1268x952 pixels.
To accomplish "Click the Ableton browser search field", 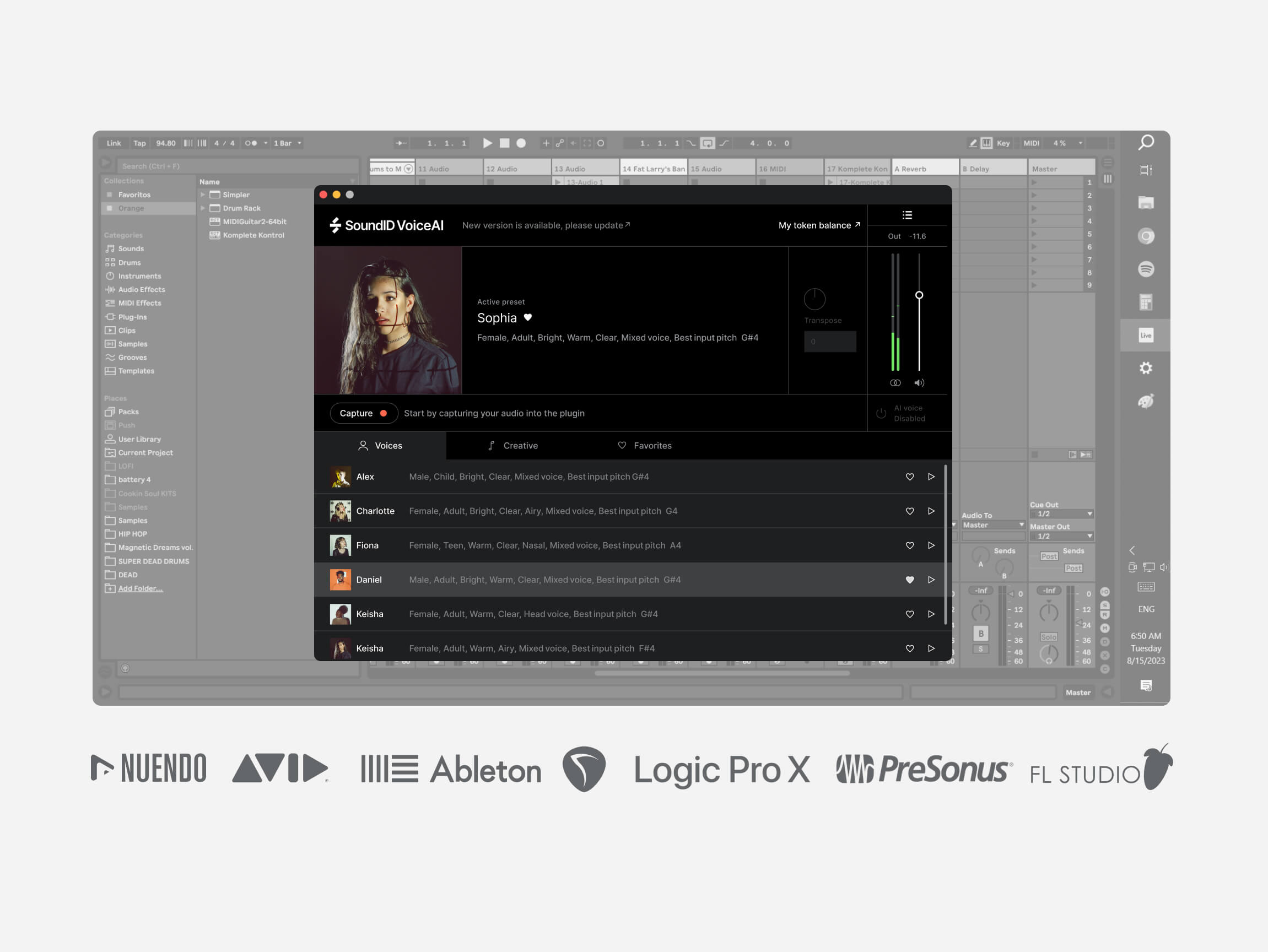I will click(239, 166).
